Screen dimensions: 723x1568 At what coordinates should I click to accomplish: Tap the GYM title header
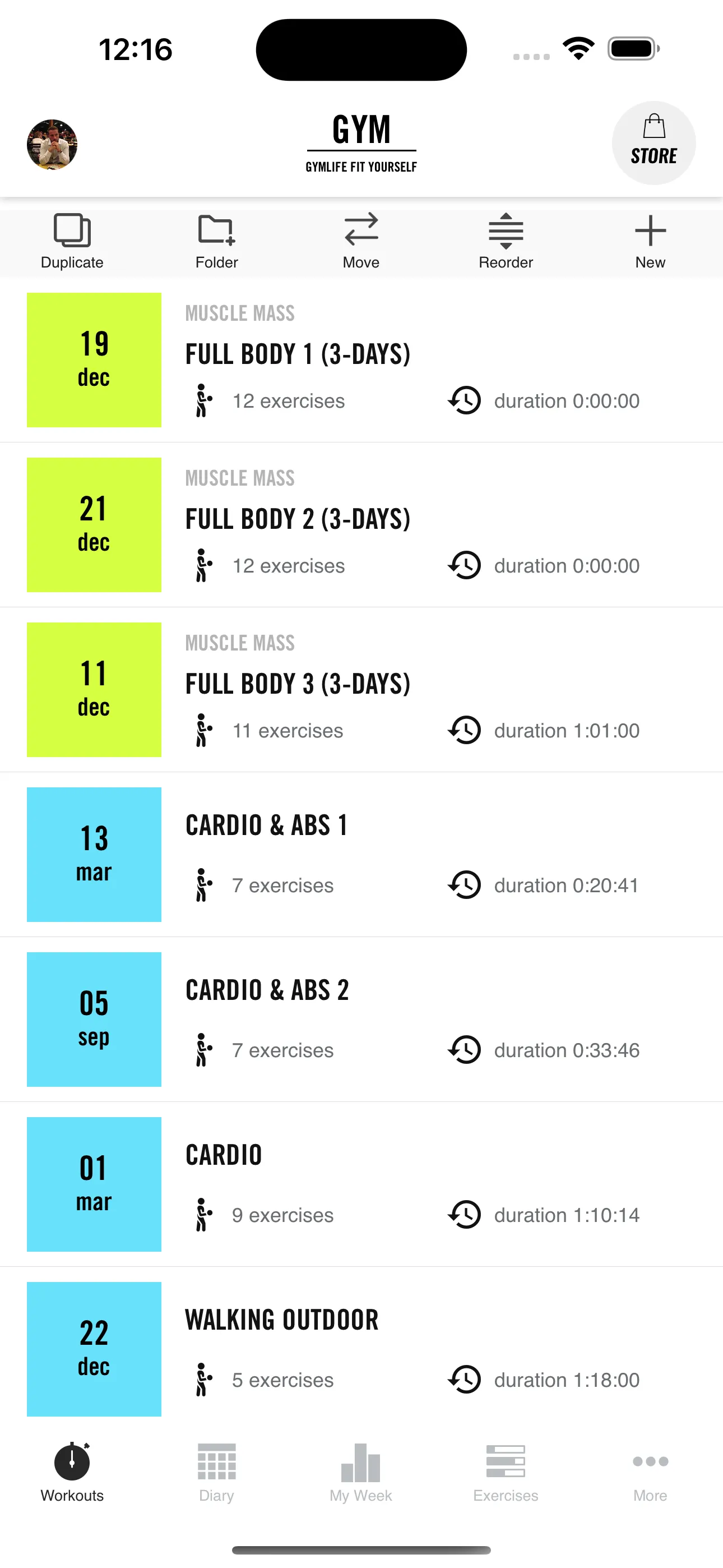pos(361,130)
